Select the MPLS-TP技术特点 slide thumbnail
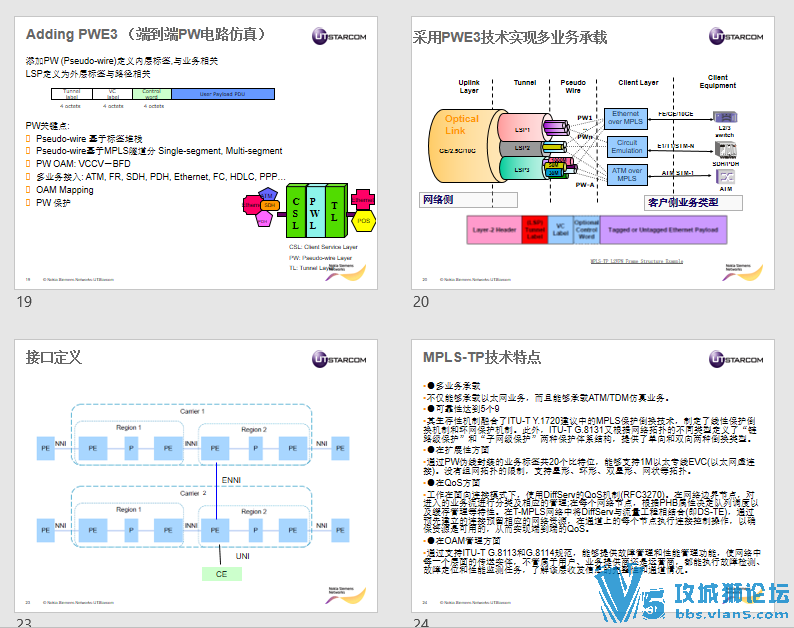 (x=593, y=476)
